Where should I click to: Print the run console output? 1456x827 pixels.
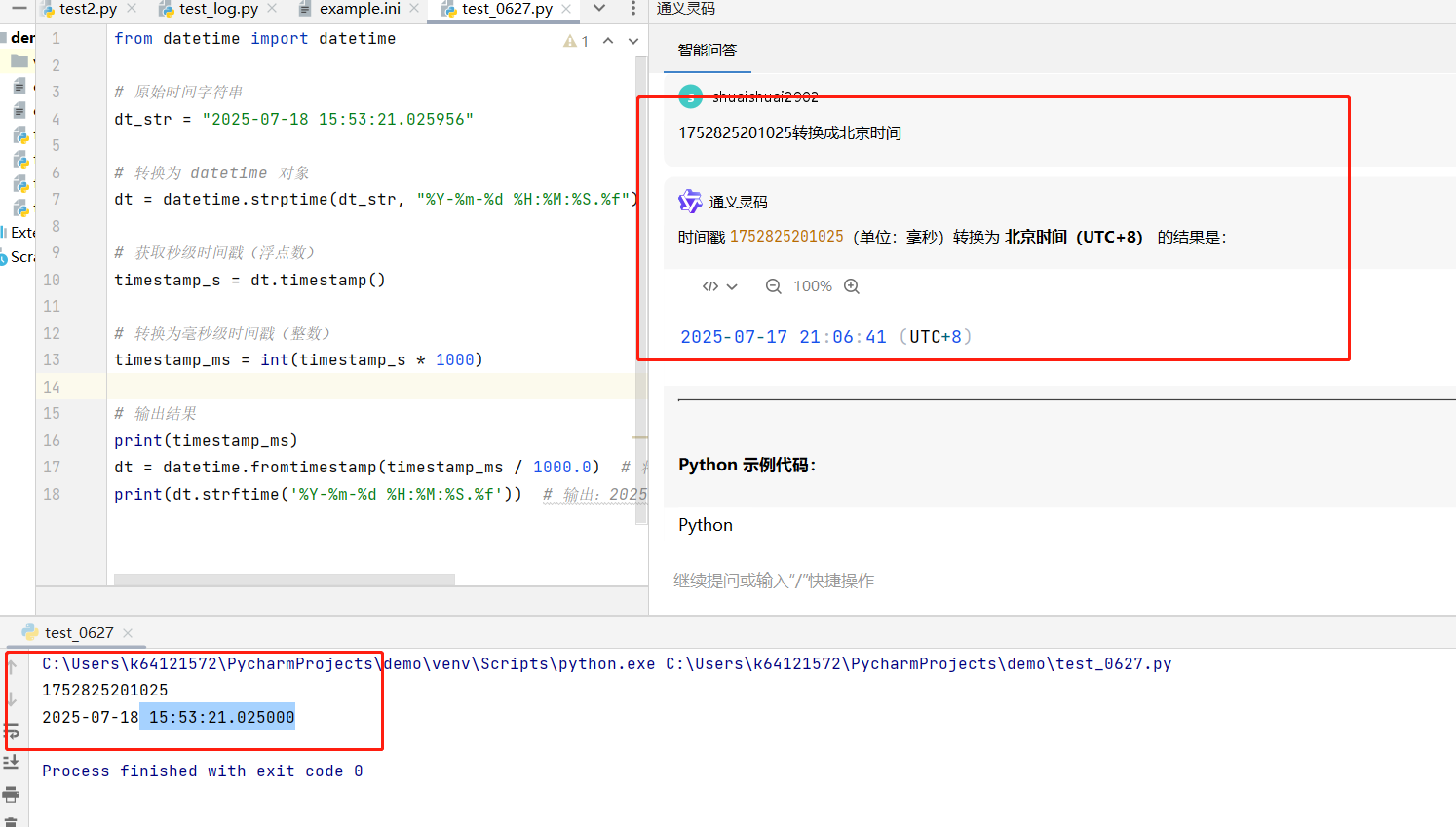pyautogui.click(x=12, y=794)
